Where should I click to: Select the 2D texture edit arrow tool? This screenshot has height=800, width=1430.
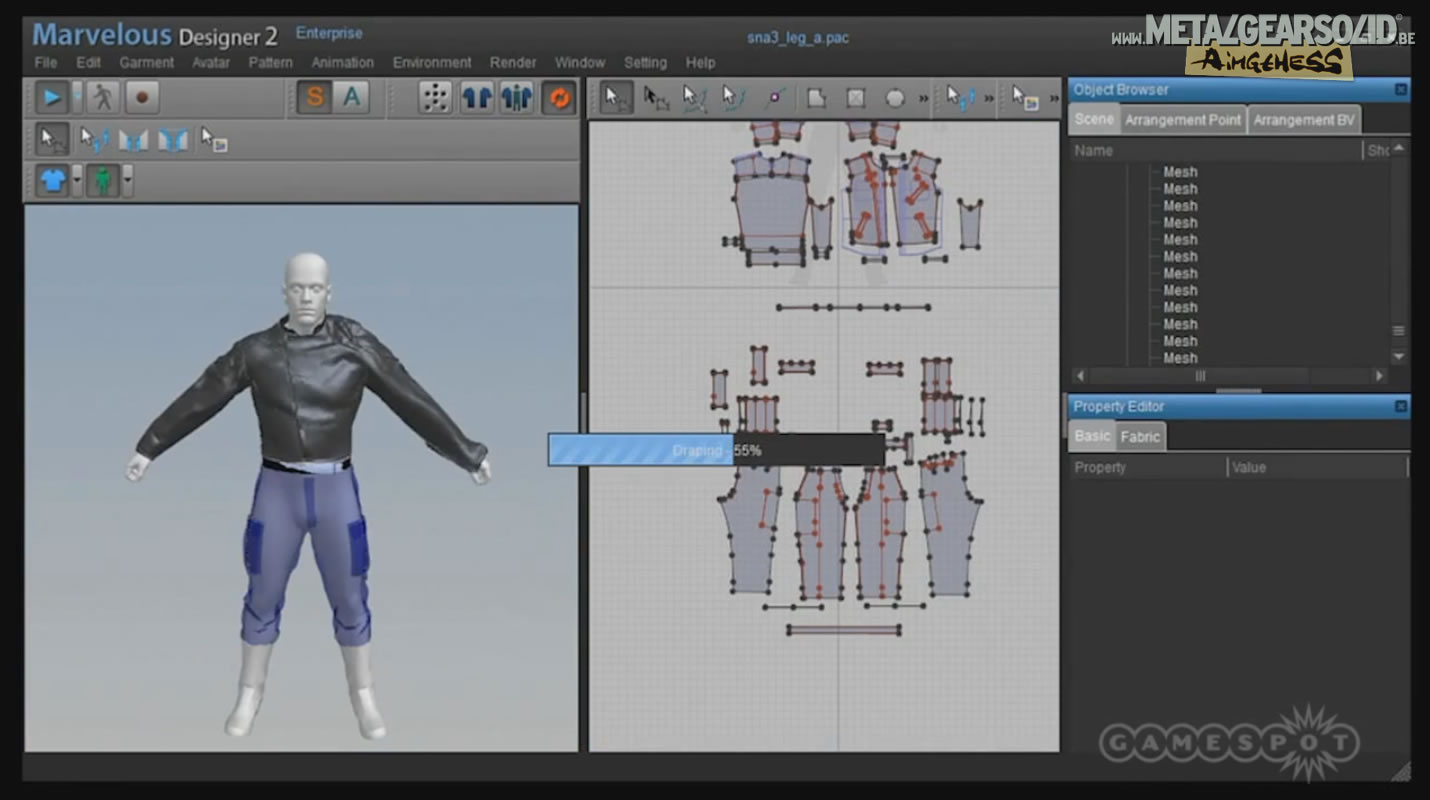(1024, 98)
